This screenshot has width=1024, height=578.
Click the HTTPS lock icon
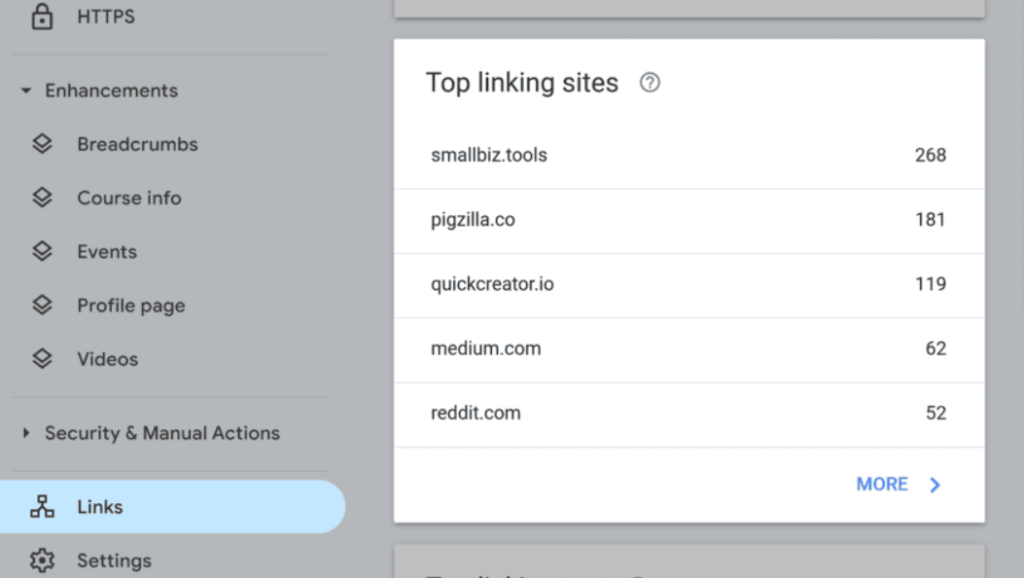42,16
